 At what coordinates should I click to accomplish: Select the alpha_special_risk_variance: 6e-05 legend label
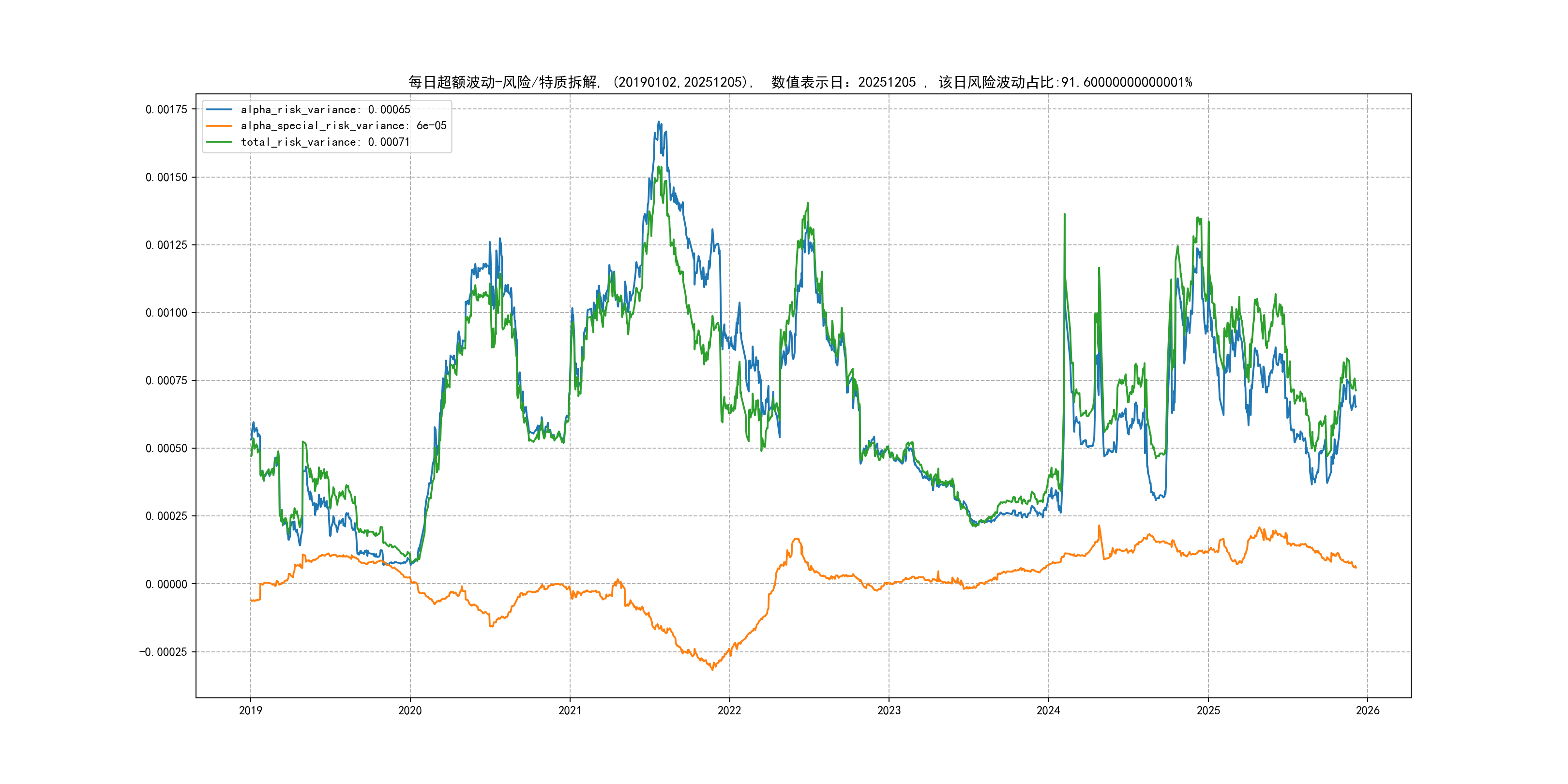(x=343, y=125)
